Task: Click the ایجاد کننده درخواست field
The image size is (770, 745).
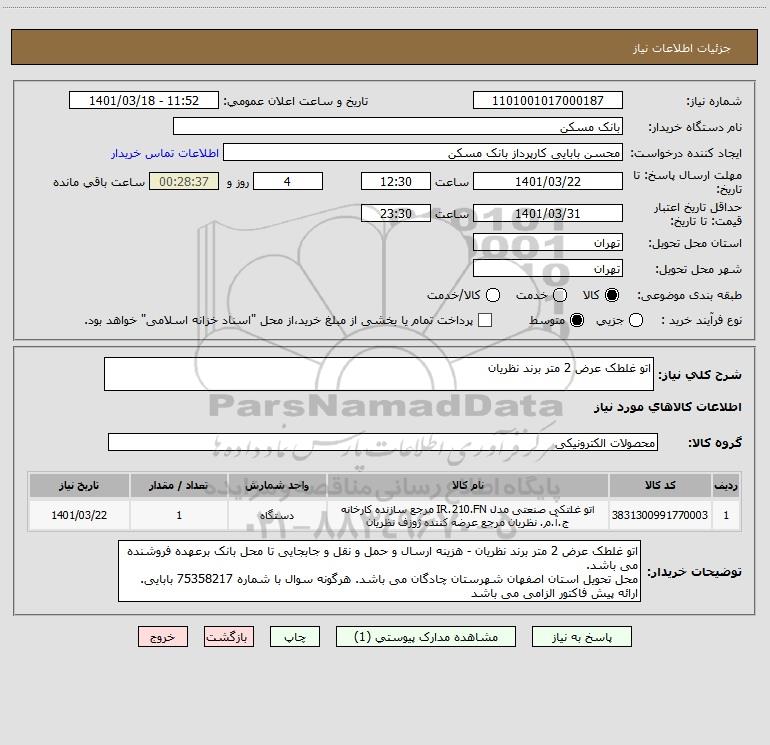Action: (423, 152)
